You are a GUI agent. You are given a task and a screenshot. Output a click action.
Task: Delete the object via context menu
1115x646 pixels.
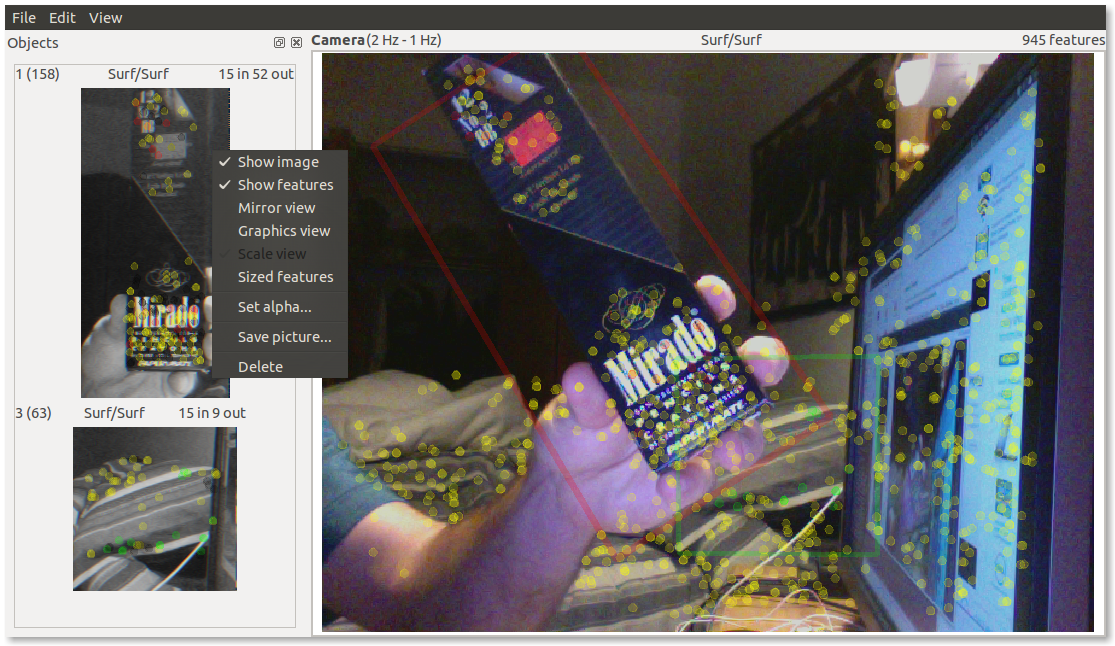tap(260, 367)
